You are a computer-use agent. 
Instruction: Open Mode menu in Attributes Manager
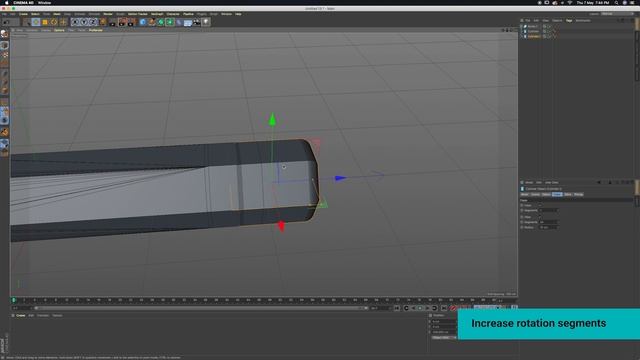coord(529,182)
